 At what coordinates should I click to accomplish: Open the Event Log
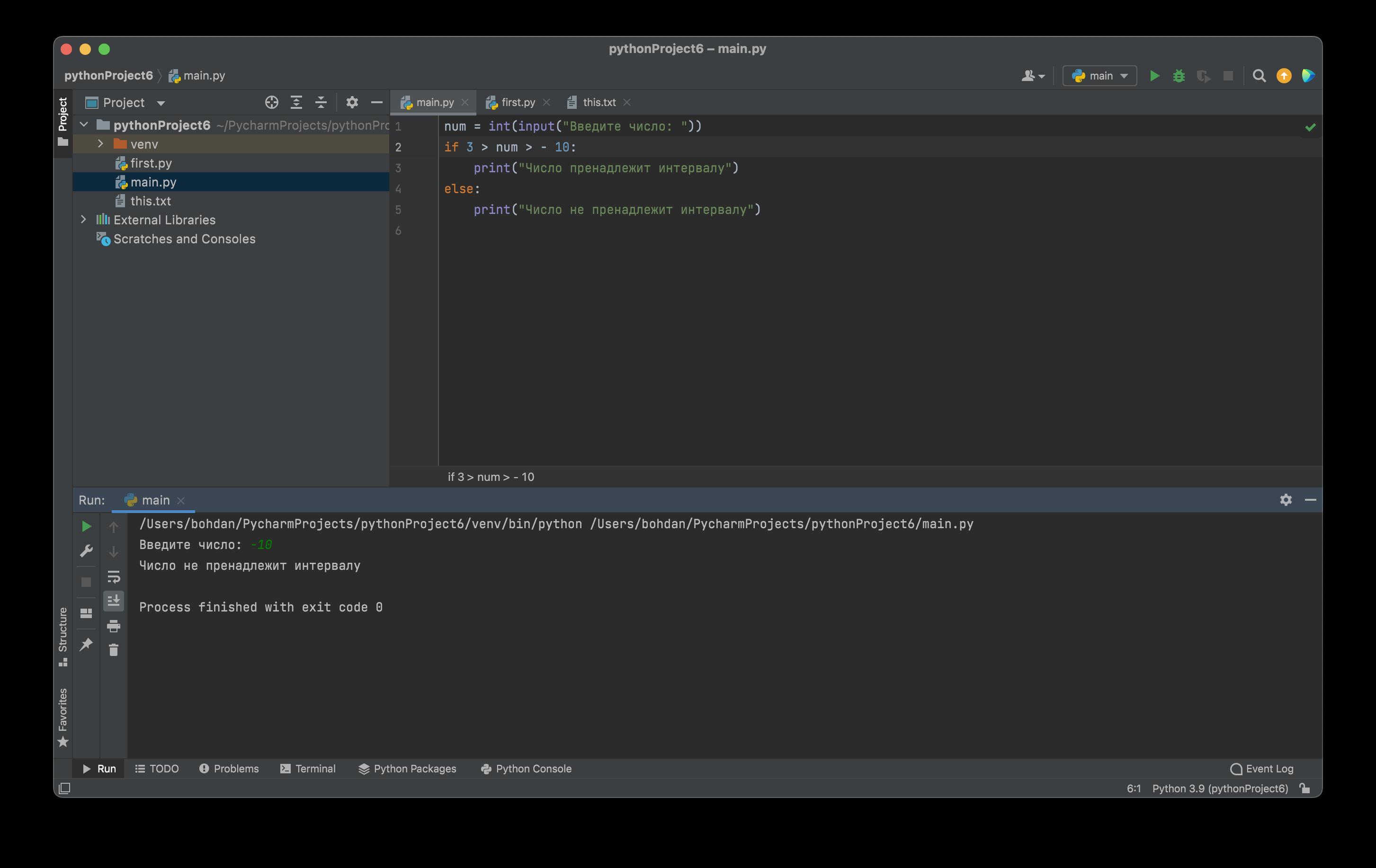(x=1262, y=769)
